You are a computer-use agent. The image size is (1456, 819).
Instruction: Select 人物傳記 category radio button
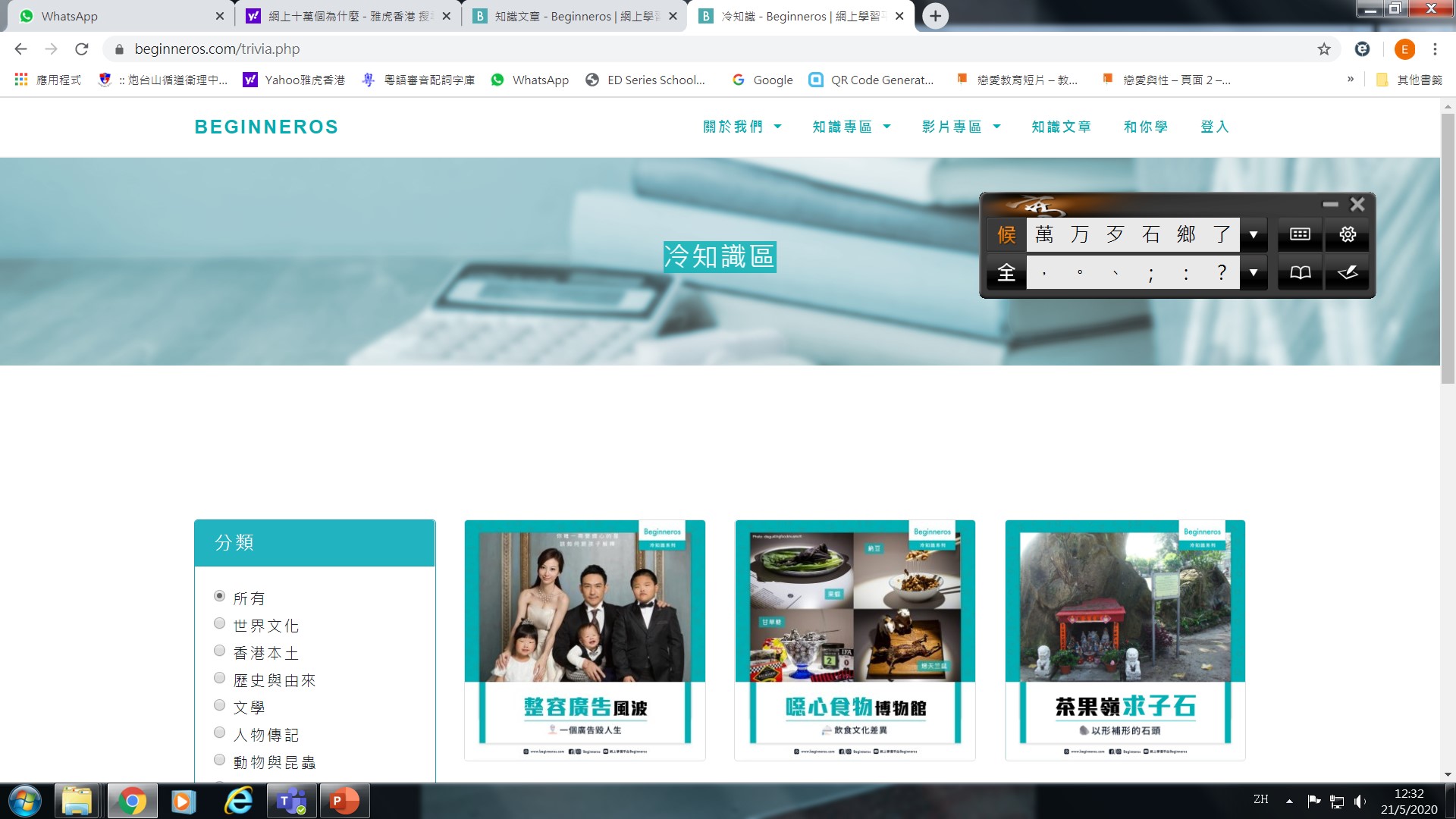[220, 733]
